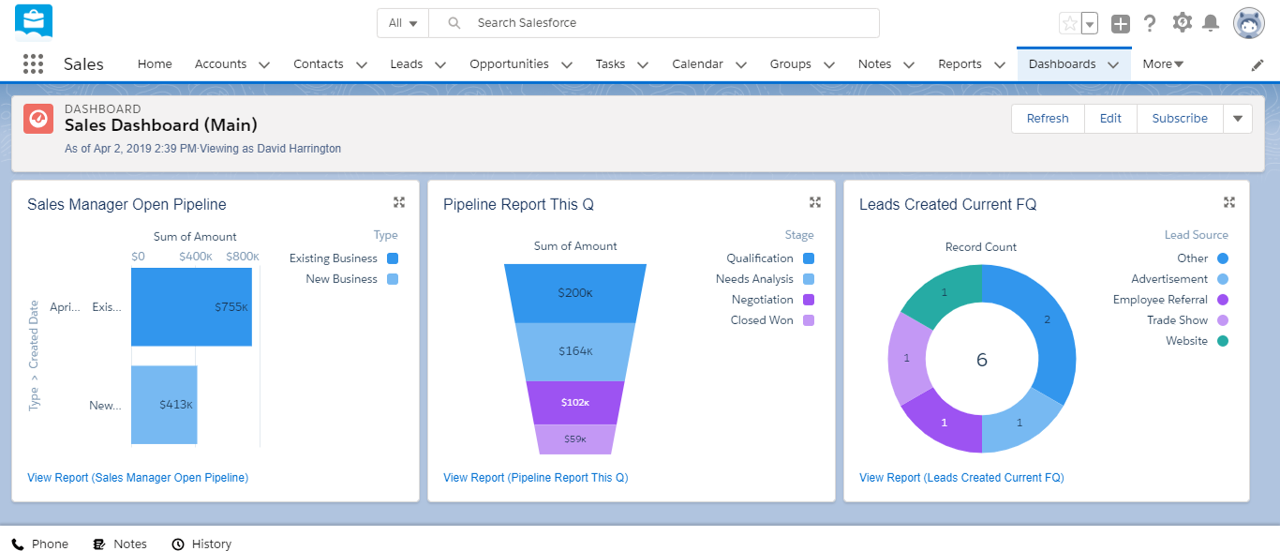Open the user profile avatar
This screenshot has width=1280, height=554.
pos(1249,23)
